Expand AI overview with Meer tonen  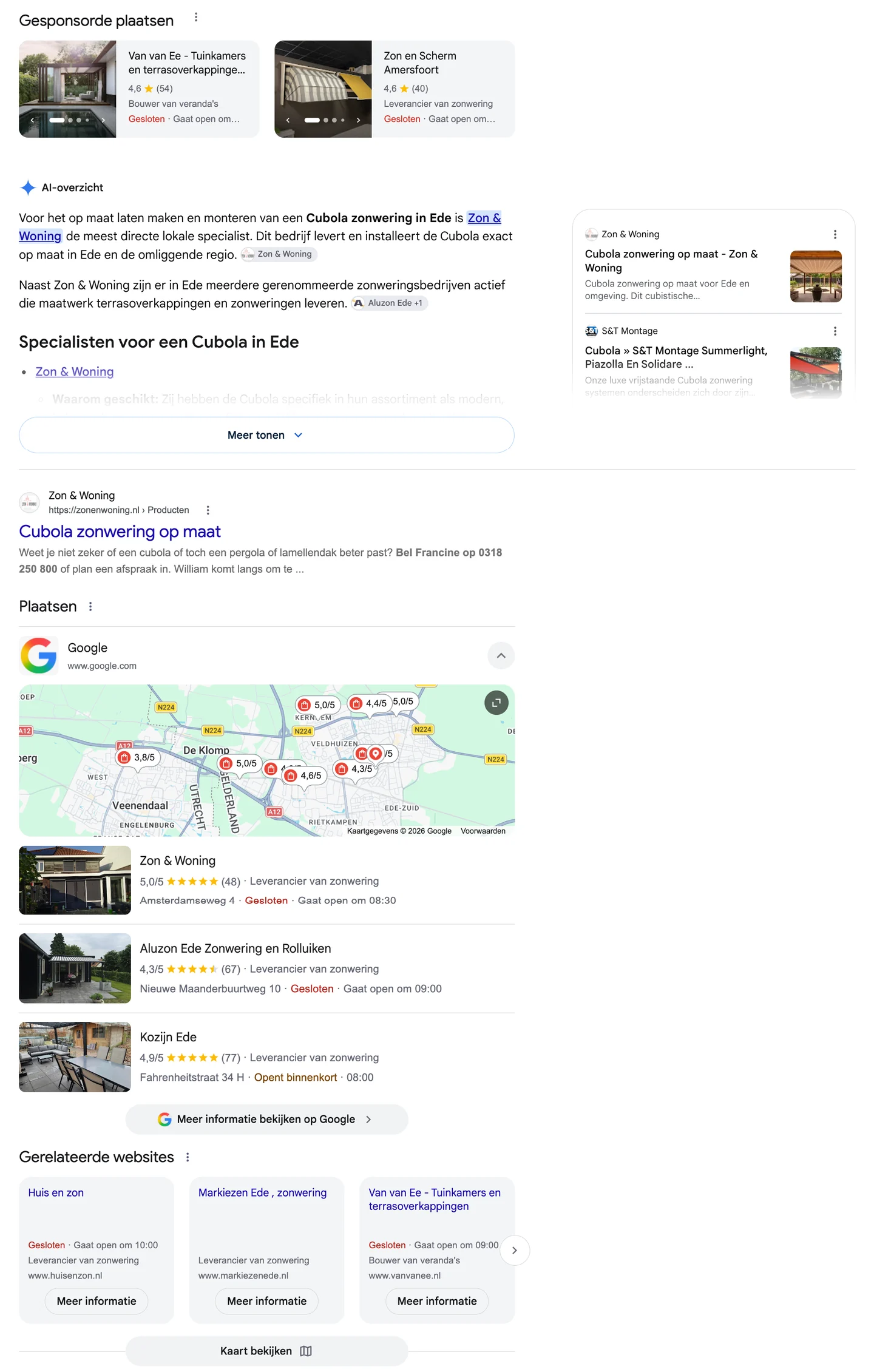266,435
